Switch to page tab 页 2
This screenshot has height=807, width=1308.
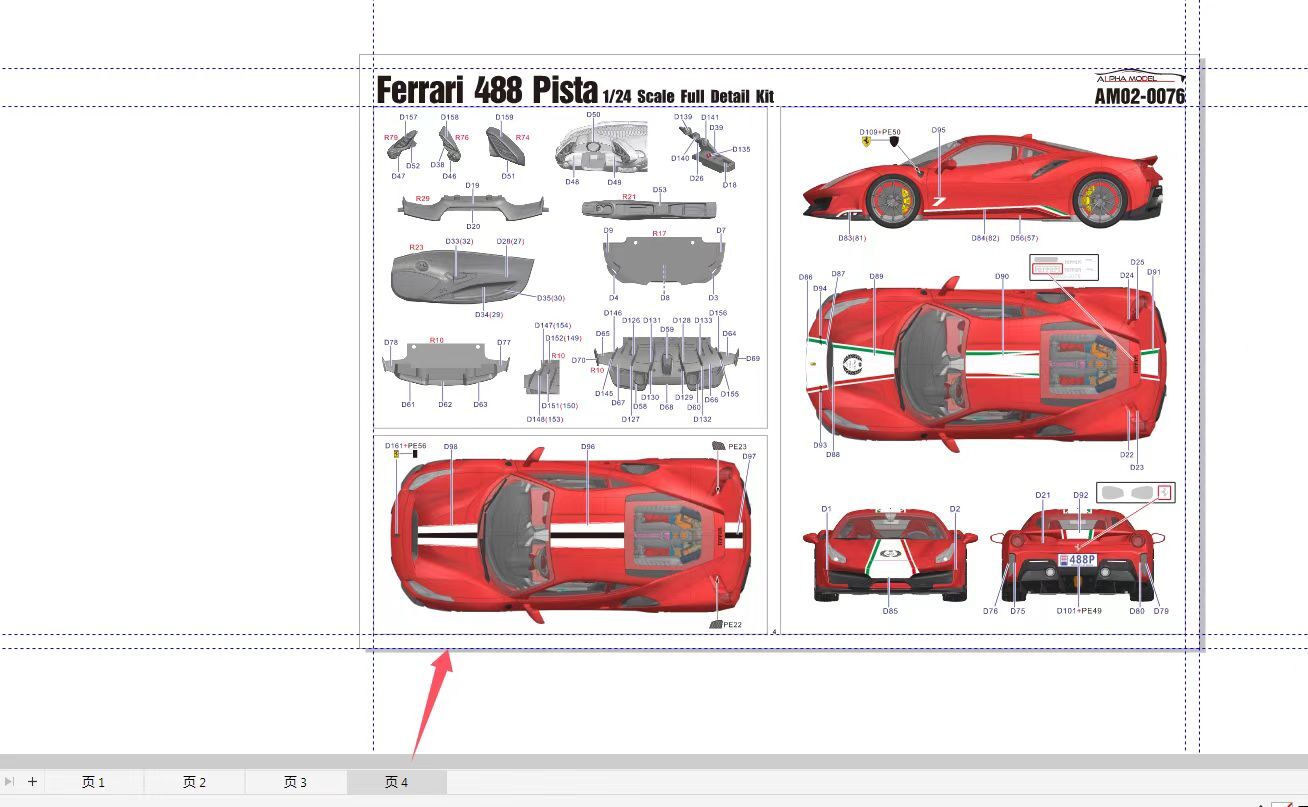(195, 782)
